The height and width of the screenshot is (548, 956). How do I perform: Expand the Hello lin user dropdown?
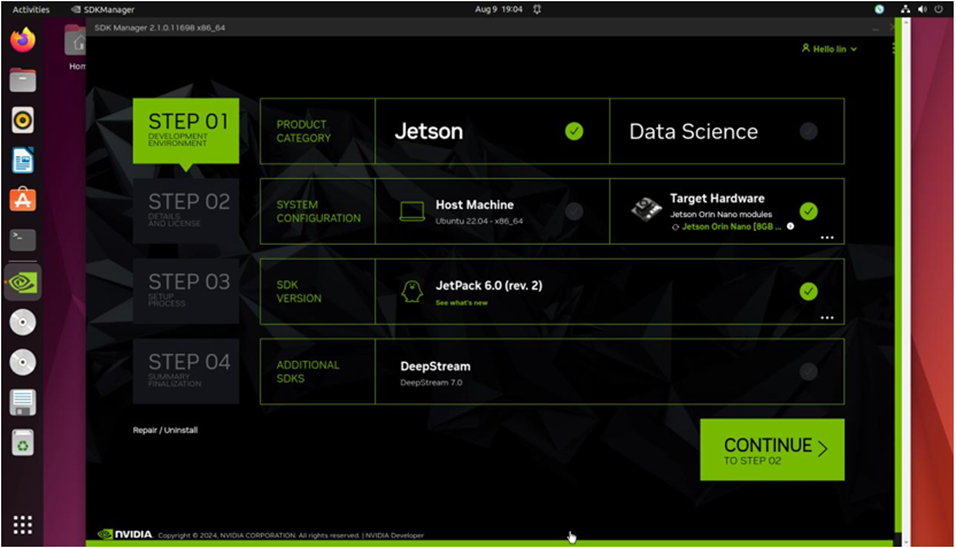(x=829, y=49)
